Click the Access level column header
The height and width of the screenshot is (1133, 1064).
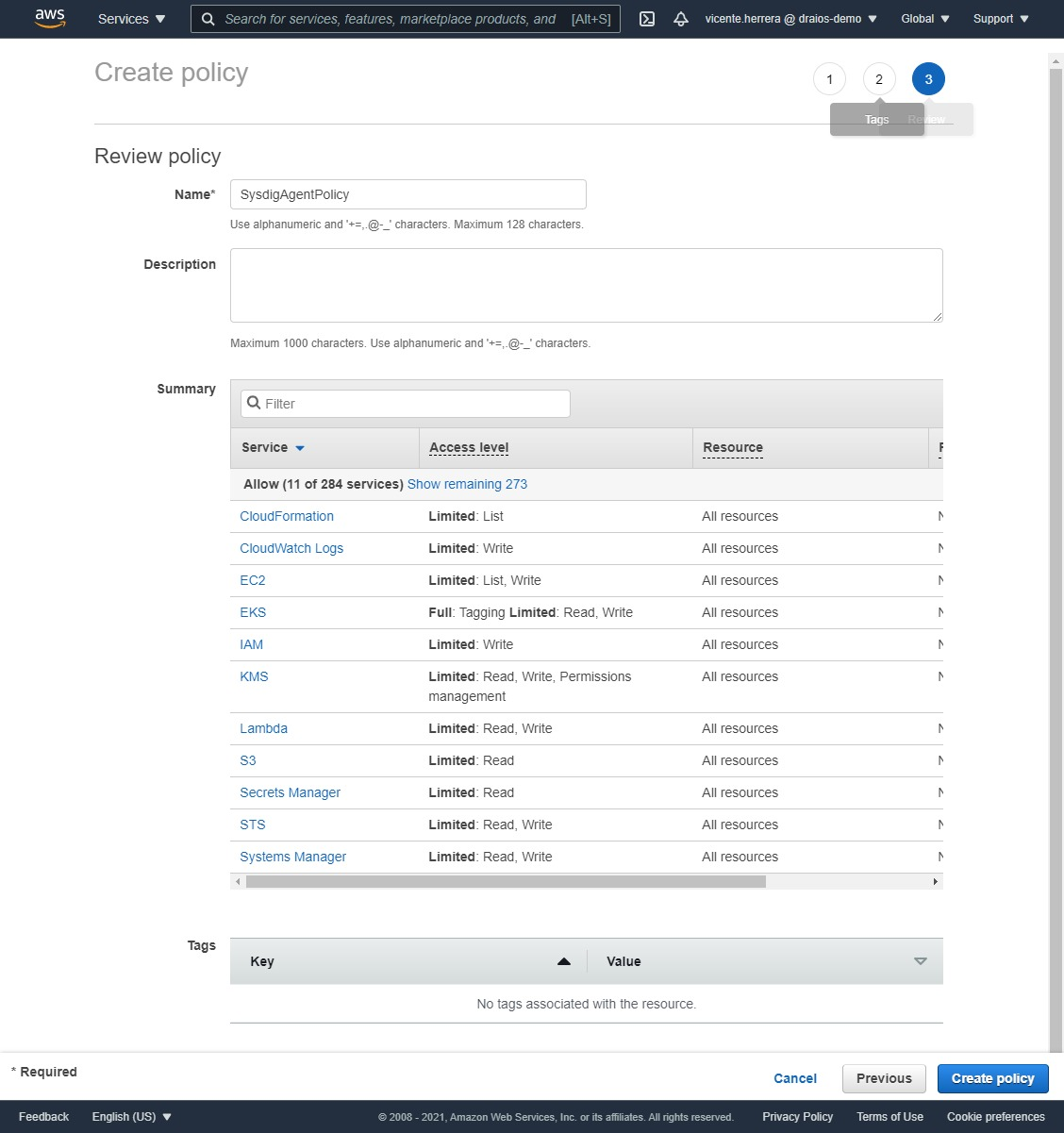tap(469, 448)
